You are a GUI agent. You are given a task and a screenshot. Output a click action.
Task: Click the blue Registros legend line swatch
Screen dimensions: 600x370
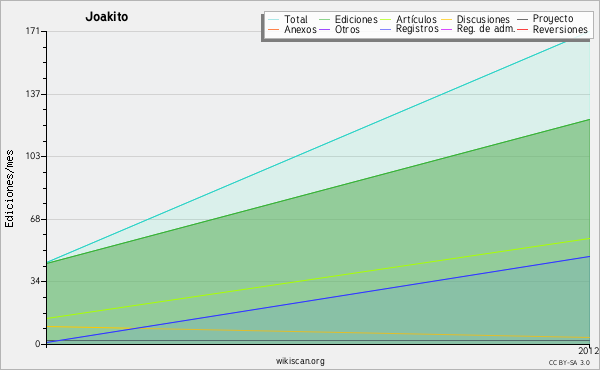pyautogui.click(x=385, y=29)
